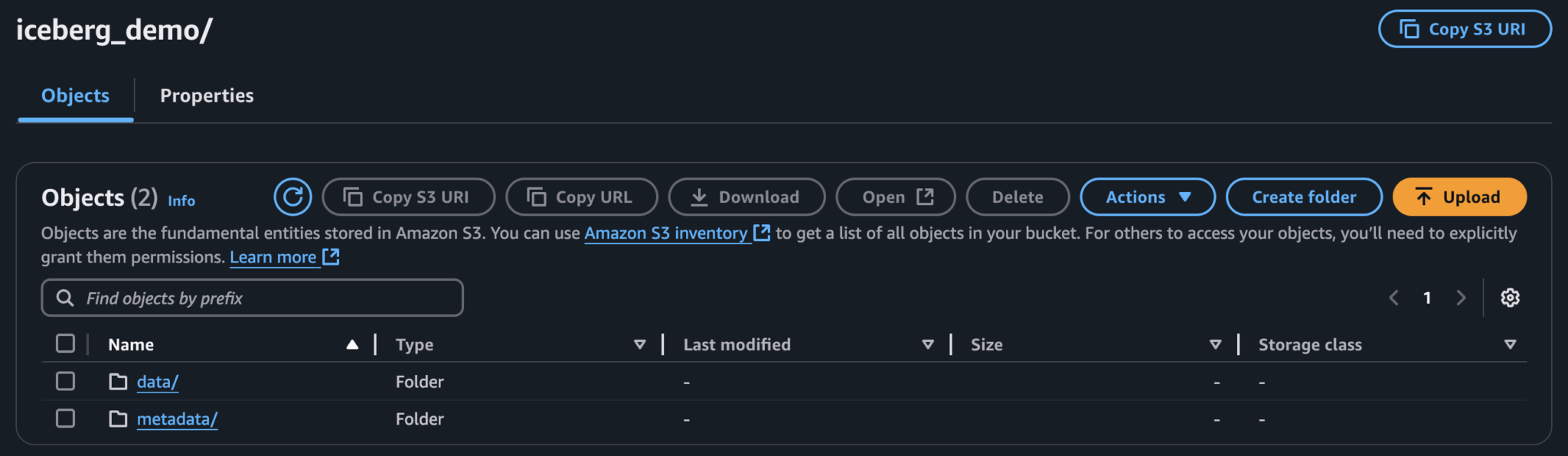1568x456 pixels.
Task: Go to next page arrow
Action: 1461,298
